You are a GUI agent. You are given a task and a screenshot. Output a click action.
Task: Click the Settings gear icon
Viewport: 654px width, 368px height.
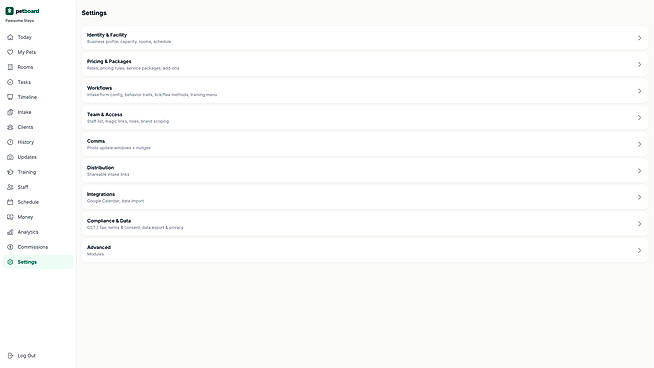point(10,262)
